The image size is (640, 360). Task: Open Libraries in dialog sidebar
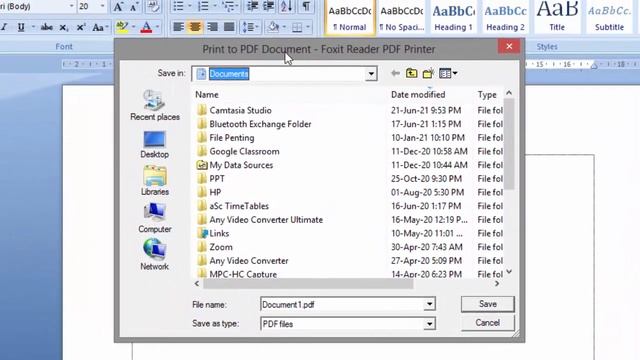tap(155, 180)
